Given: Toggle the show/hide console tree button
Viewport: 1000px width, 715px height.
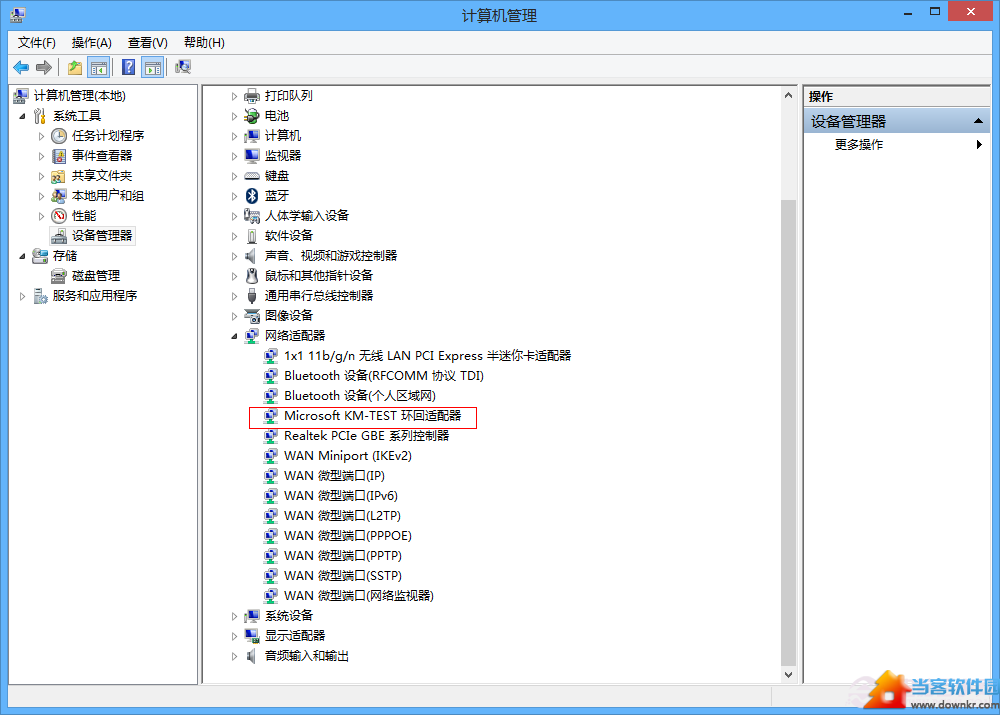Looking at the screenshot, I should 99,67.
